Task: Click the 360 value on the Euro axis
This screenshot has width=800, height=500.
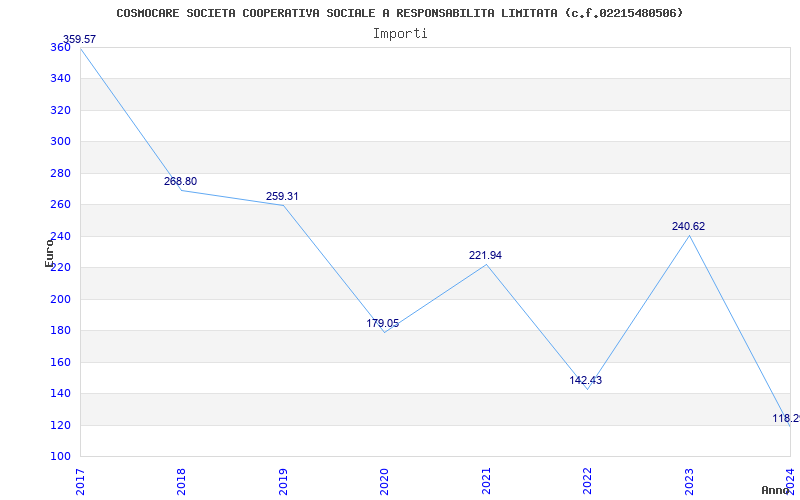Action: tap(60, 47)
